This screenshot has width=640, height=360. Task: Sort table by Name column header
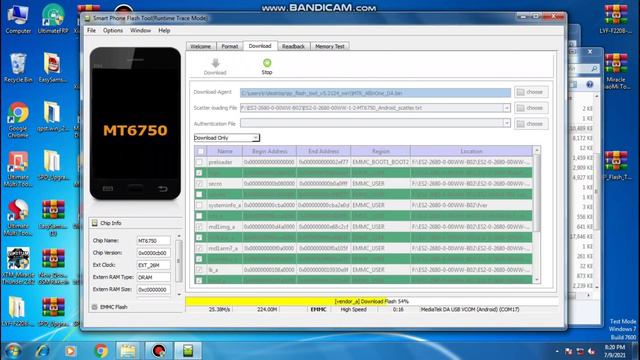(x=225, y=151)
